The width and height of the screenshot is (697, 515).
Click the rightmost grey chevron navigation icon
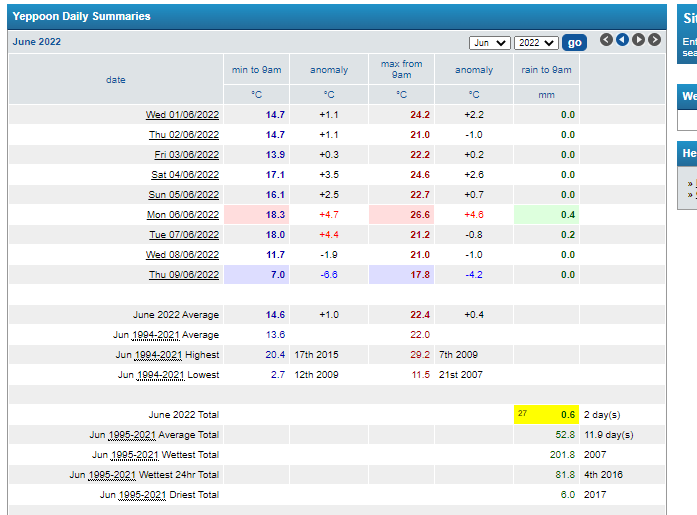tap(654, 40)
